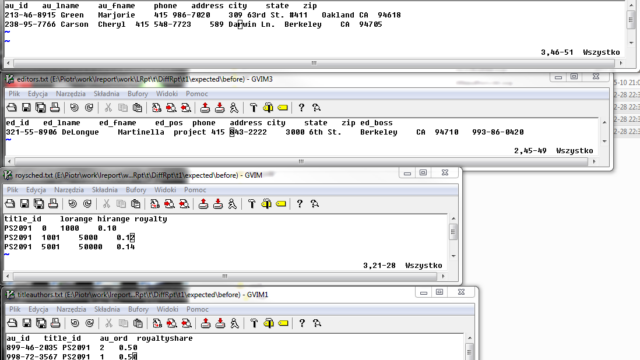Click Save icon in titleauthors.txt window toolbar
Screen dimensions: 640x360
27,323
